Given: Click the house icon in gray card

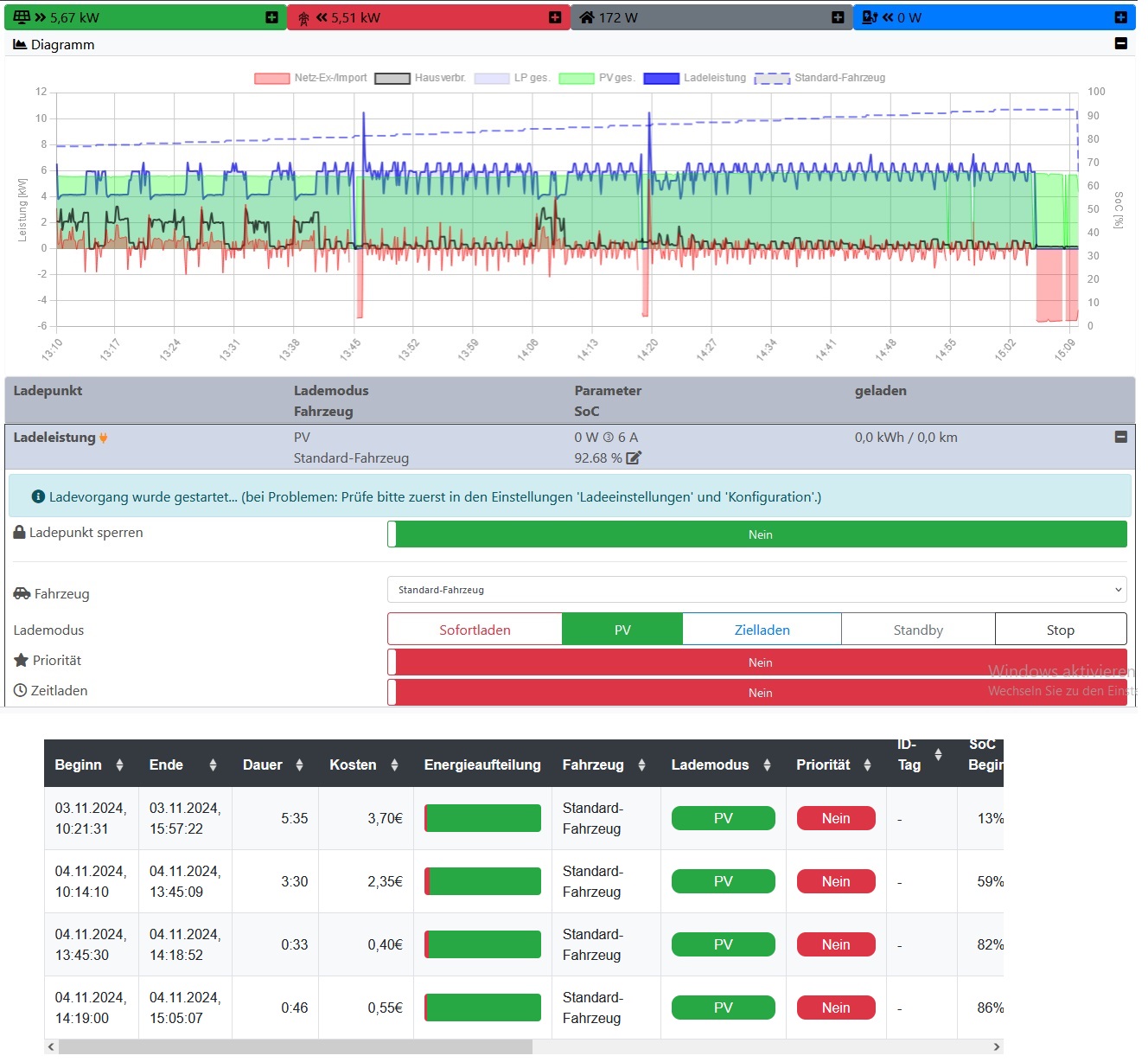Looking at the screenshot, I should pyautogui.click(x=587, y=17).
